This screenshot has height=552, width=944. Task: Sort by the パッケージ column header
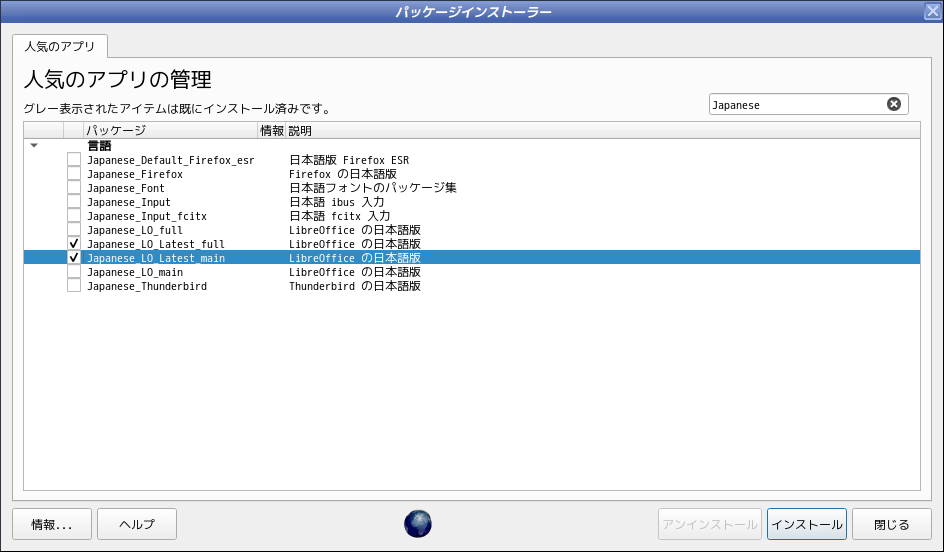[x=170, y=130]
